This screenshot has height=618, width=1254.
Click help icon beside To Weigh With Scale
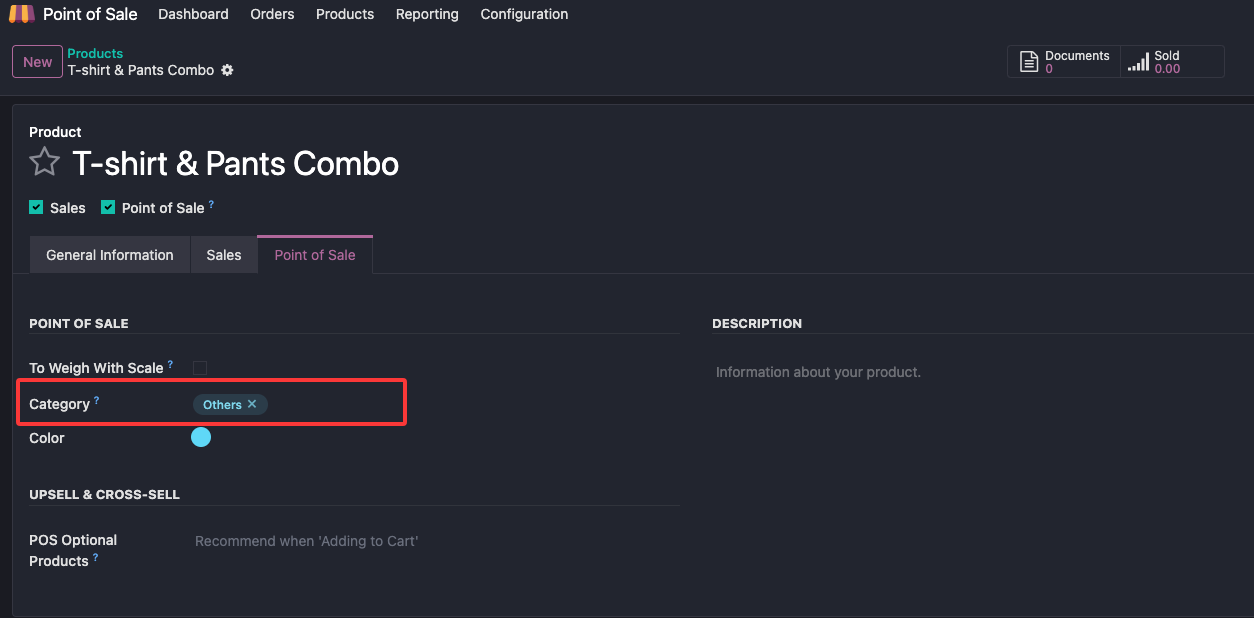170,365
